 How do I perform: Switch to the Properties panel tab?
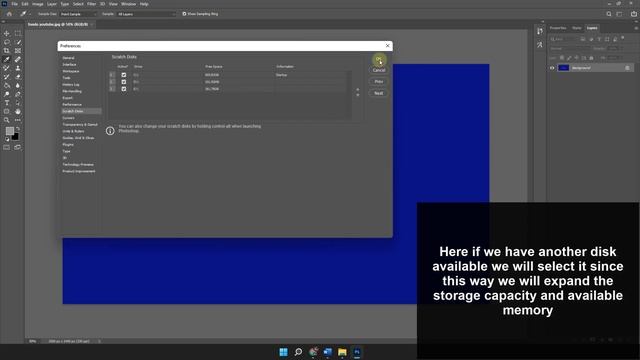pos(558,28)
